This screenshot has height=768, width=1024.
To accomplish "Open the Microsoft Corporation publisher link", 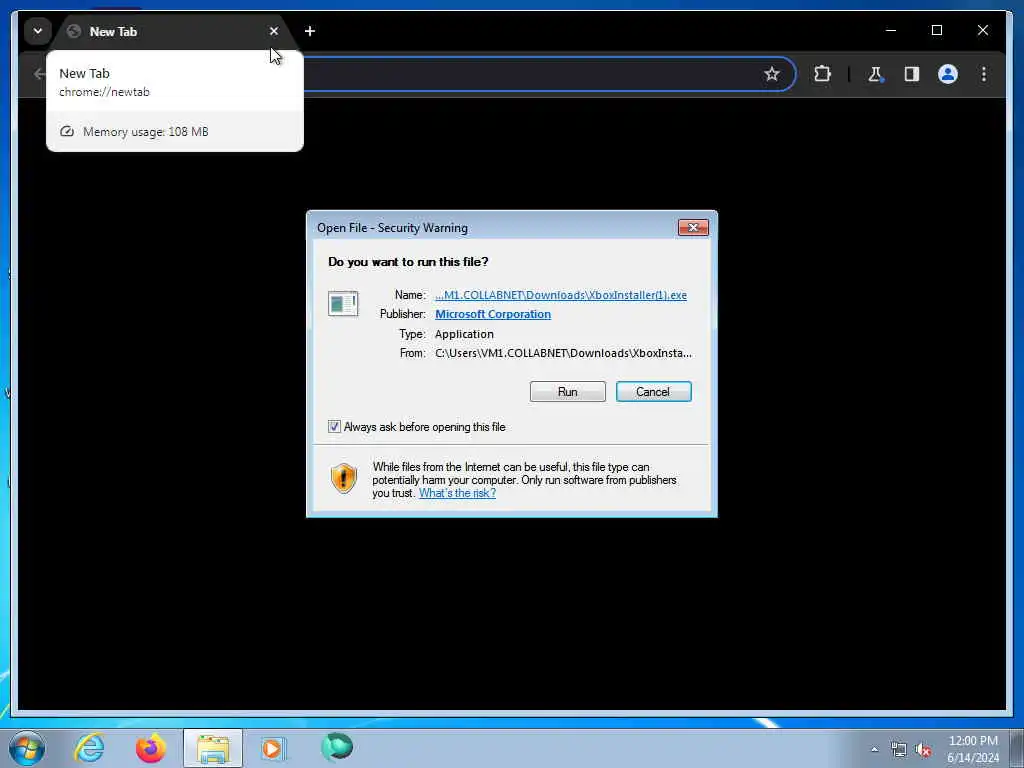I will (x=493, y=314).
